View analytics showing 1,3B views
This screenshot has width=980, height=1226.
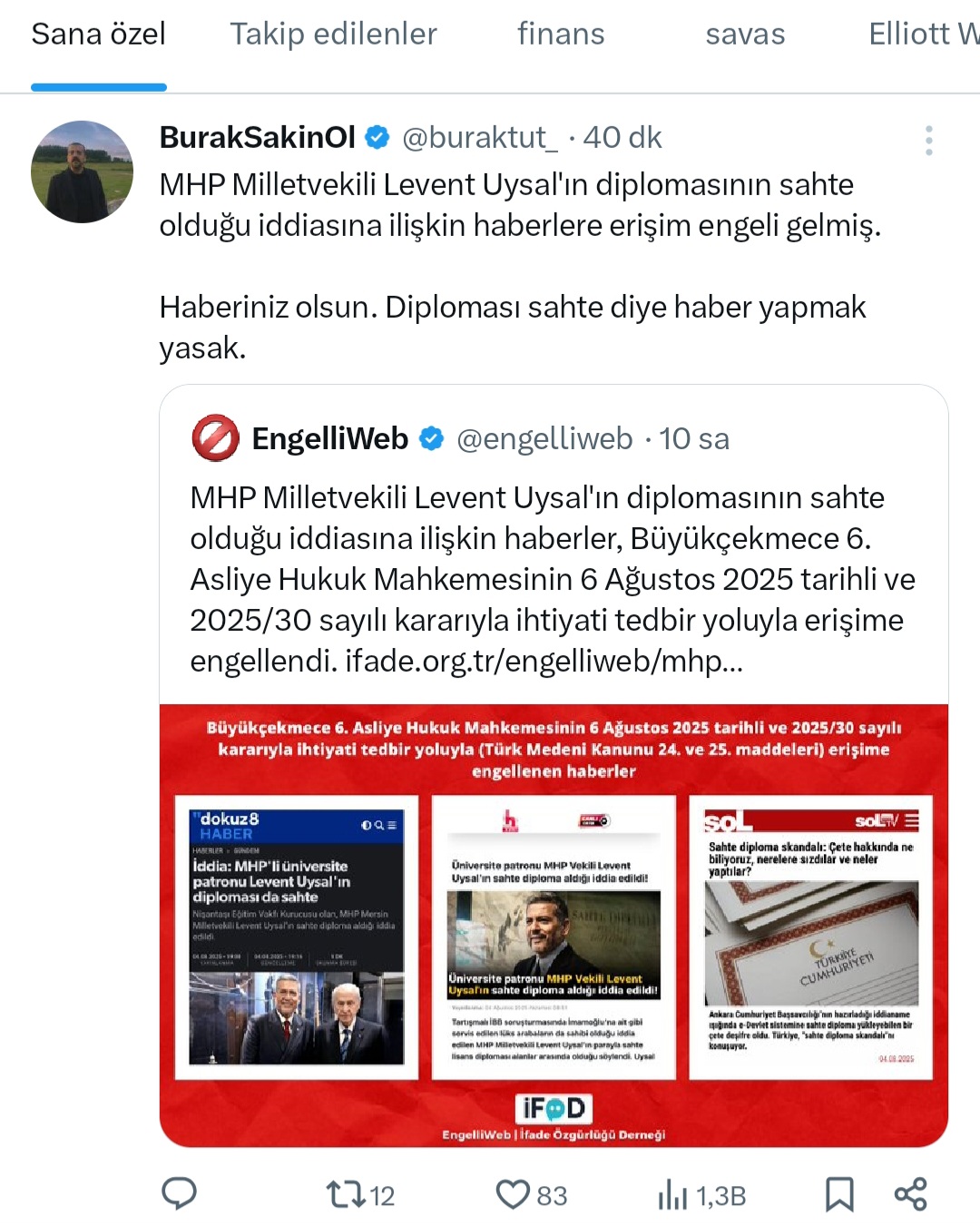[x=701, y=1195]
